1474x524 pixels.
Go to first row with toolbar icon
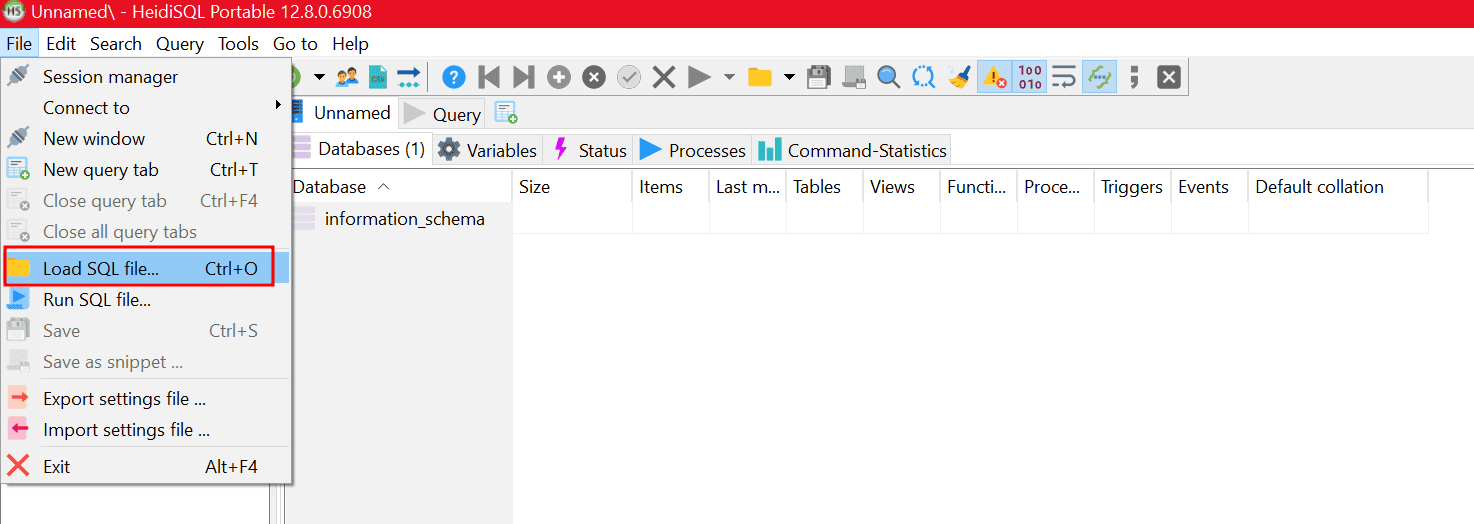click(x=489, y=77)
